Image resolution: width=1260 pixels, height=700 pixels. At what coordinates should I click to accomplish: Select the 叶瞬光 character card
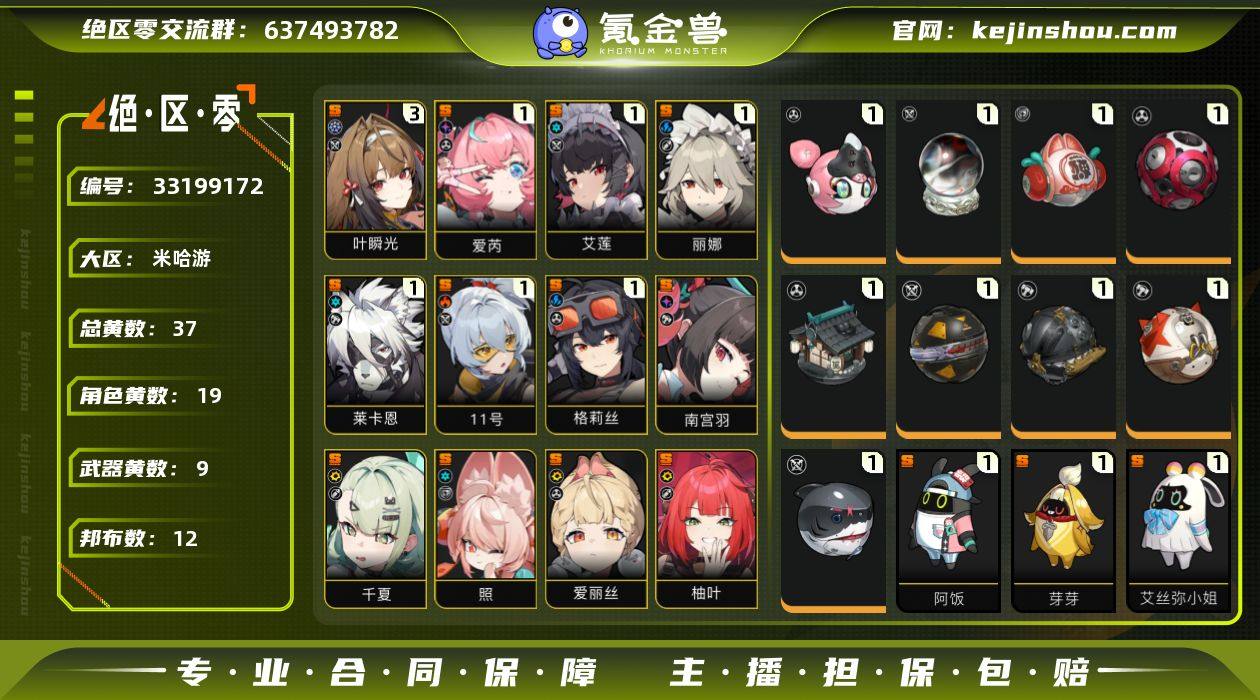[376, 179]
